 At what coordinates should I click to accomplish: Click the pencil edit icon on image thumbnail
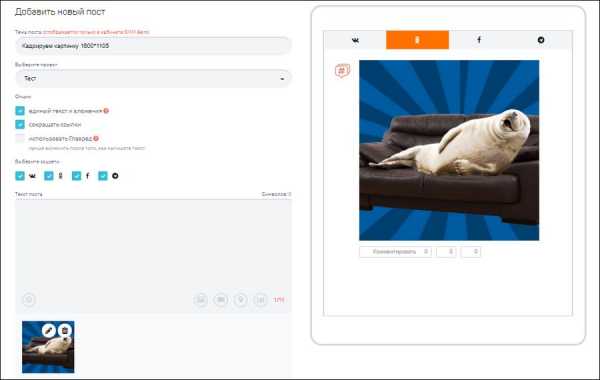pos(49,330)
